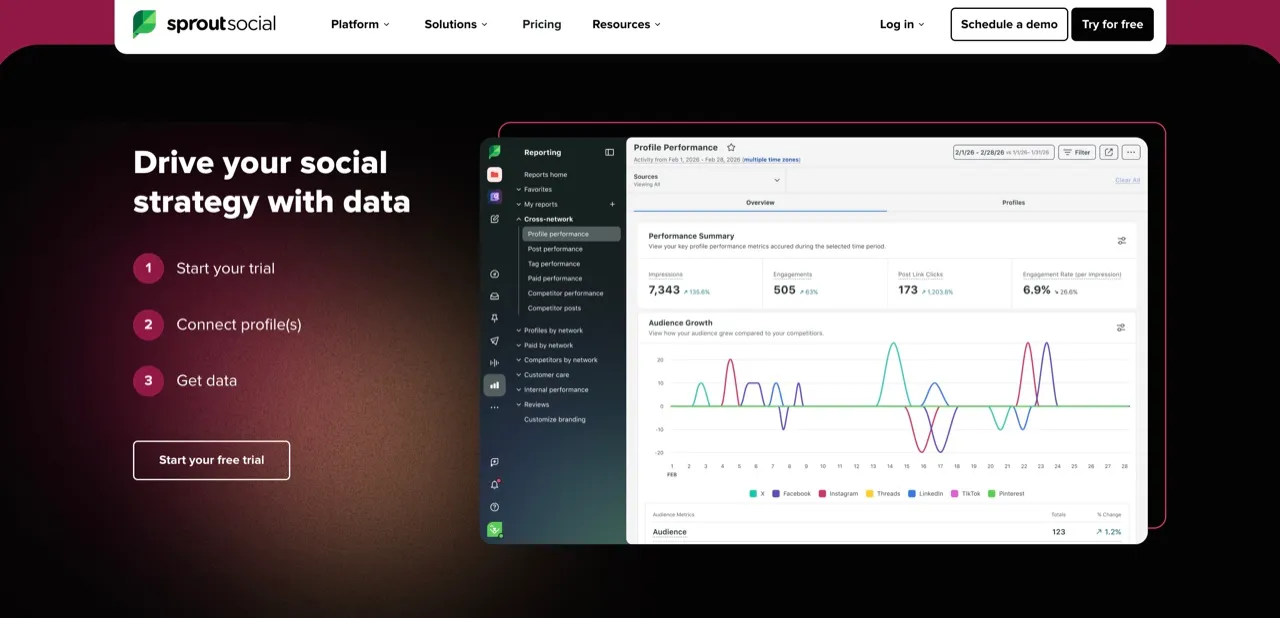Favorite Profile Performance with the star icon
1280x618 pixels.
pyautogui.click(x=731, y=147)
